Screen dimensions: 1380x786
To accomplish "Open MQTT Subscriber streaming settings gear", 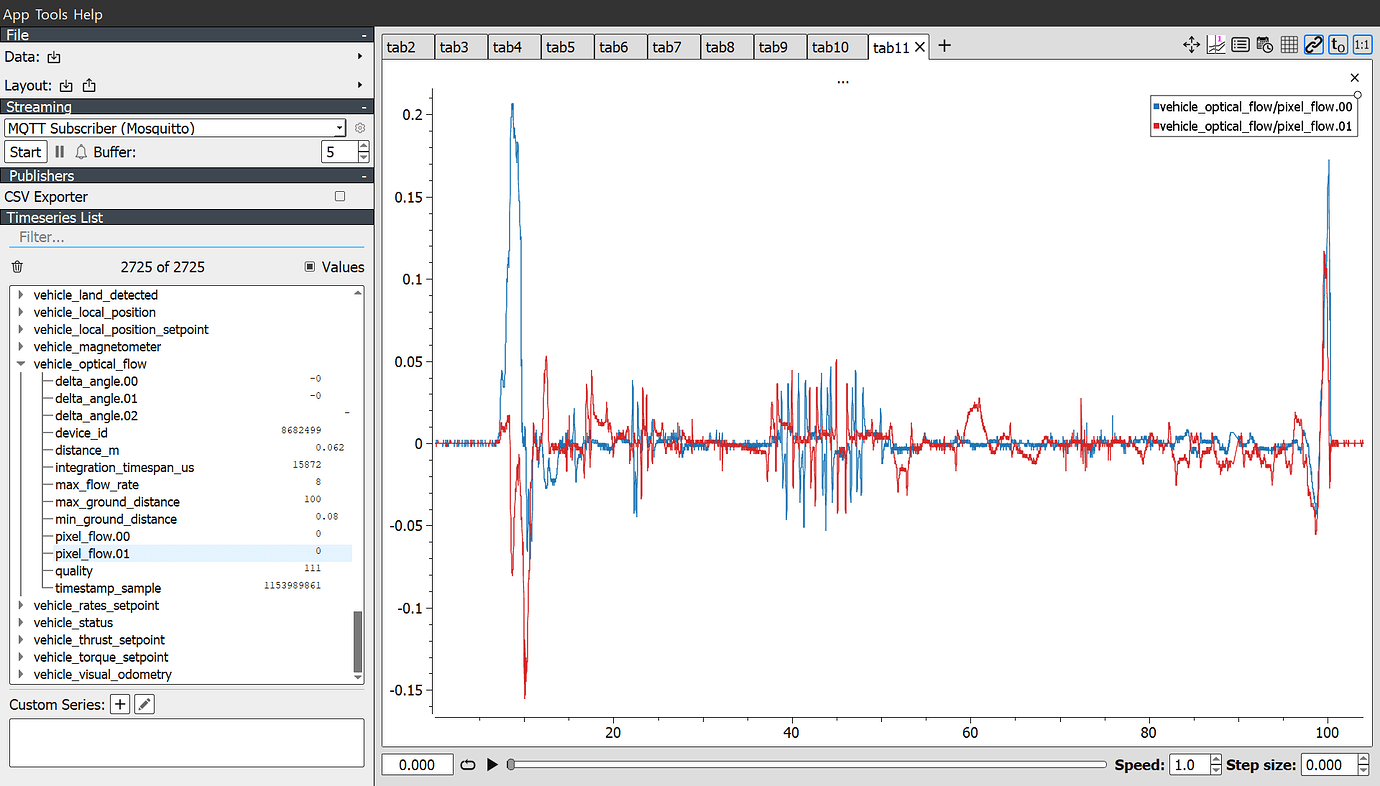I will (x=359, y=128).
